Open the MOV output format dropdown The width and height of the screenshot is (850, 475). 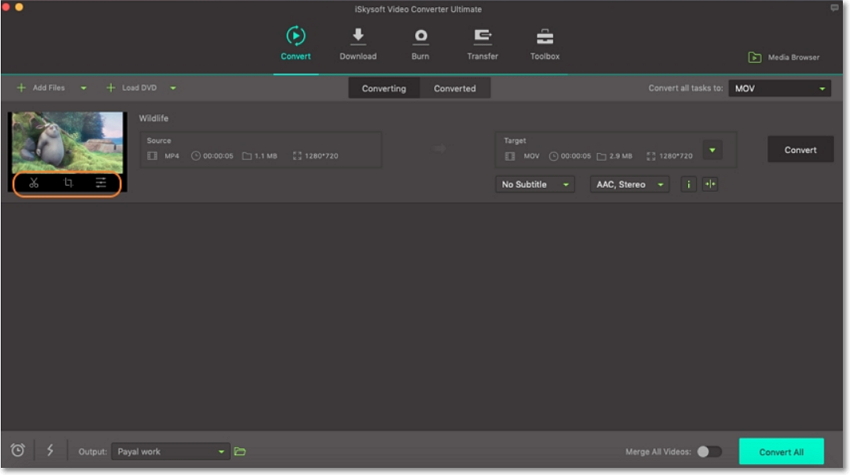[779, 88]
